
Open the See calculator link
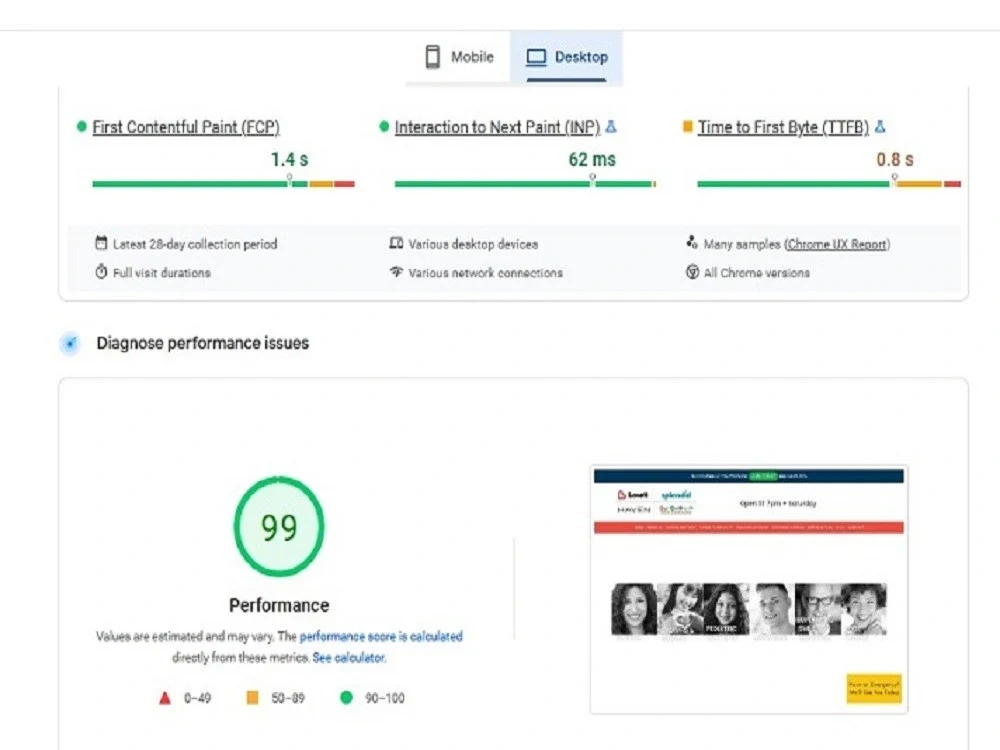click(x=349, y=658)
